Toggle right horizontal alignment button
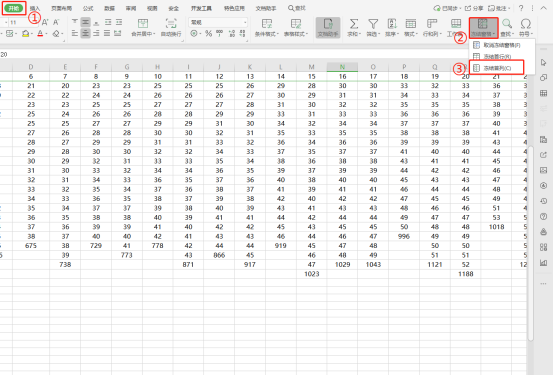Viewport: 554px width, 376px height. tap(96, 34)
